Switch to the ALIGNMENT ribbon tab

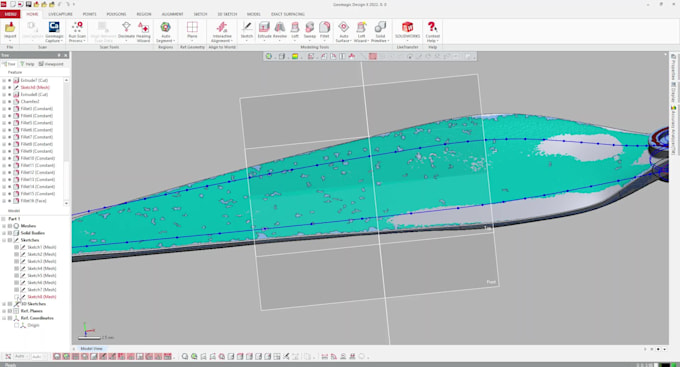point(173,14)
